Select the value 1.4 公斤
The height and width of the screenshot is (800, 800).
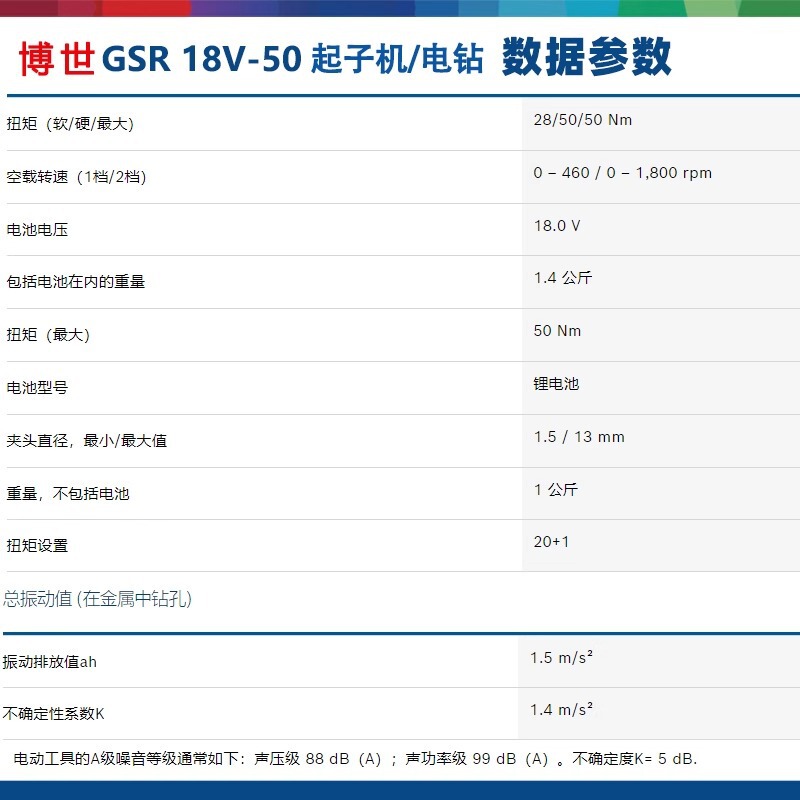point(563,278)
